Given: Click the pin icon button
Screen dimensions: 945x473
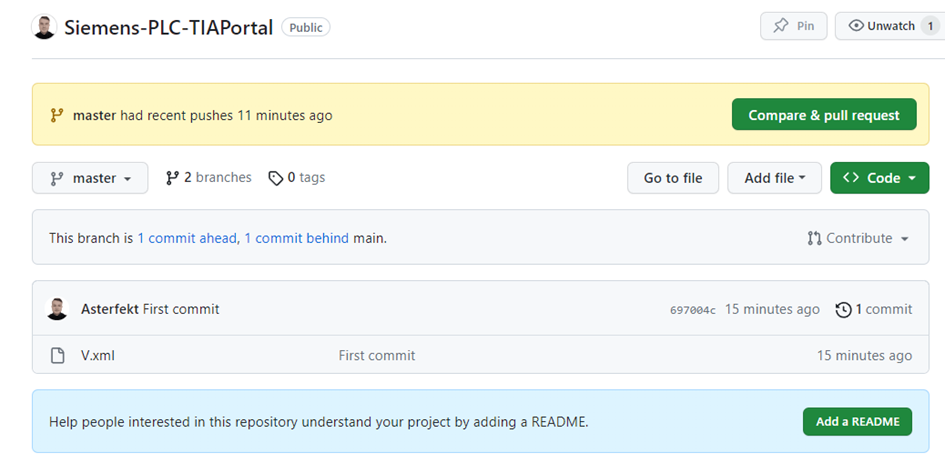Looking at the screenshot, I should point(781,26).
